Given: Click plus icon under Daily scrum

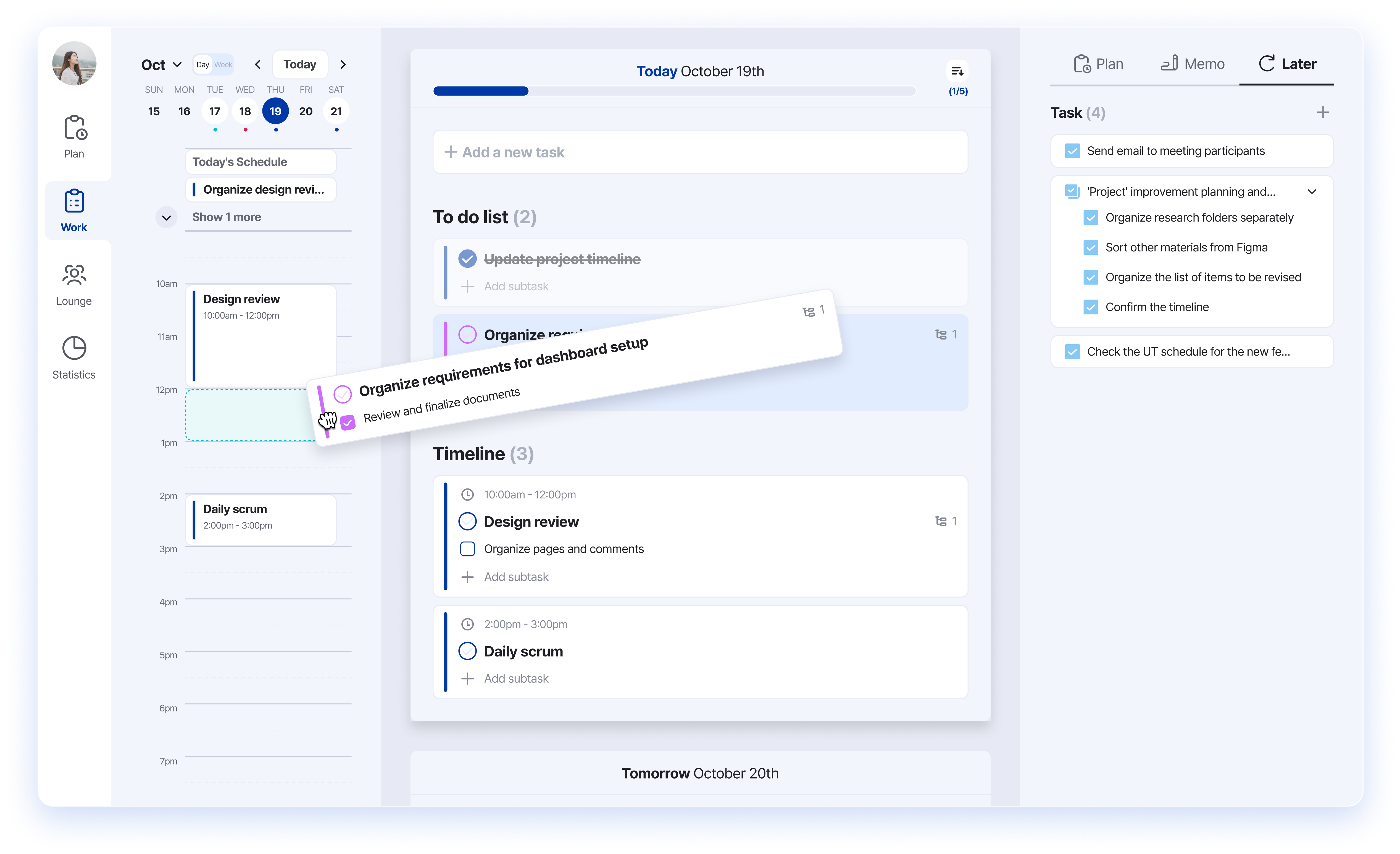Looking at the screenshot, I should point(468,679).
